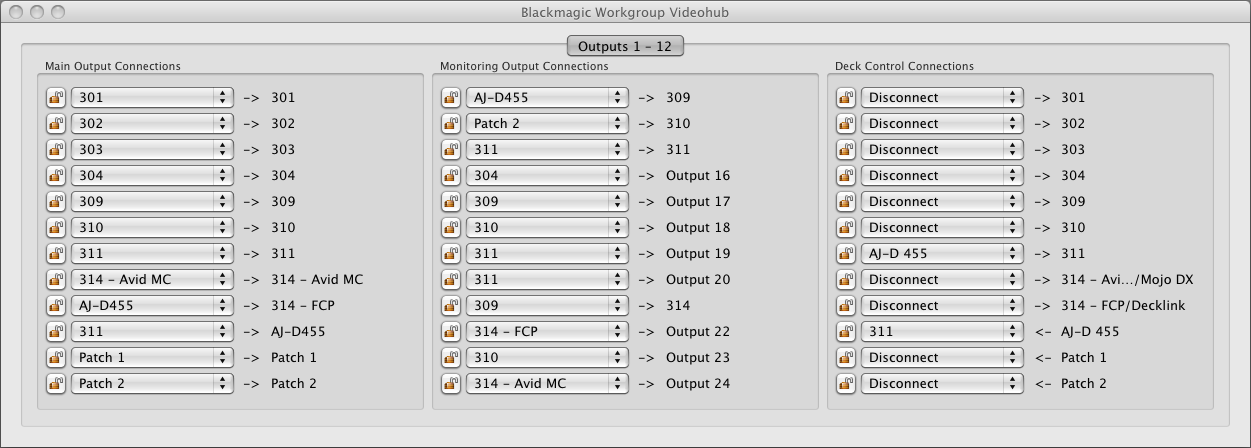
Task: Lock the Deck Control 314 - Avi.../Mojo DX row
Action: pos(846,280)
